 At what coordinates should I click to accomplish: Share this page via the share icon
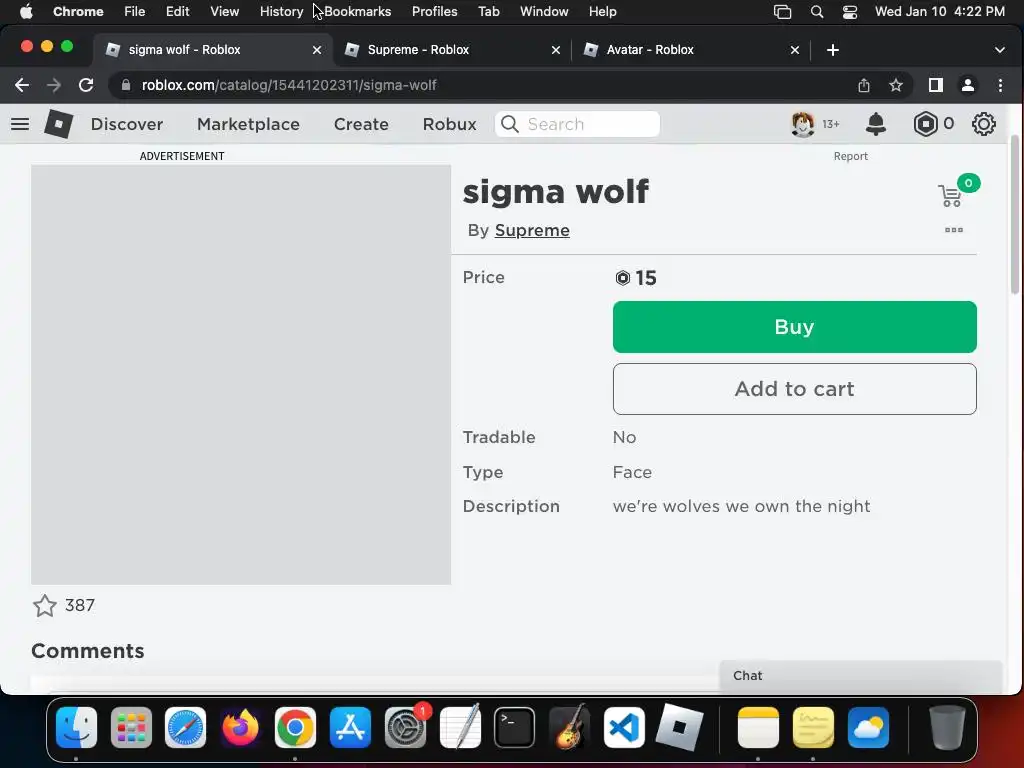point(864,85)
